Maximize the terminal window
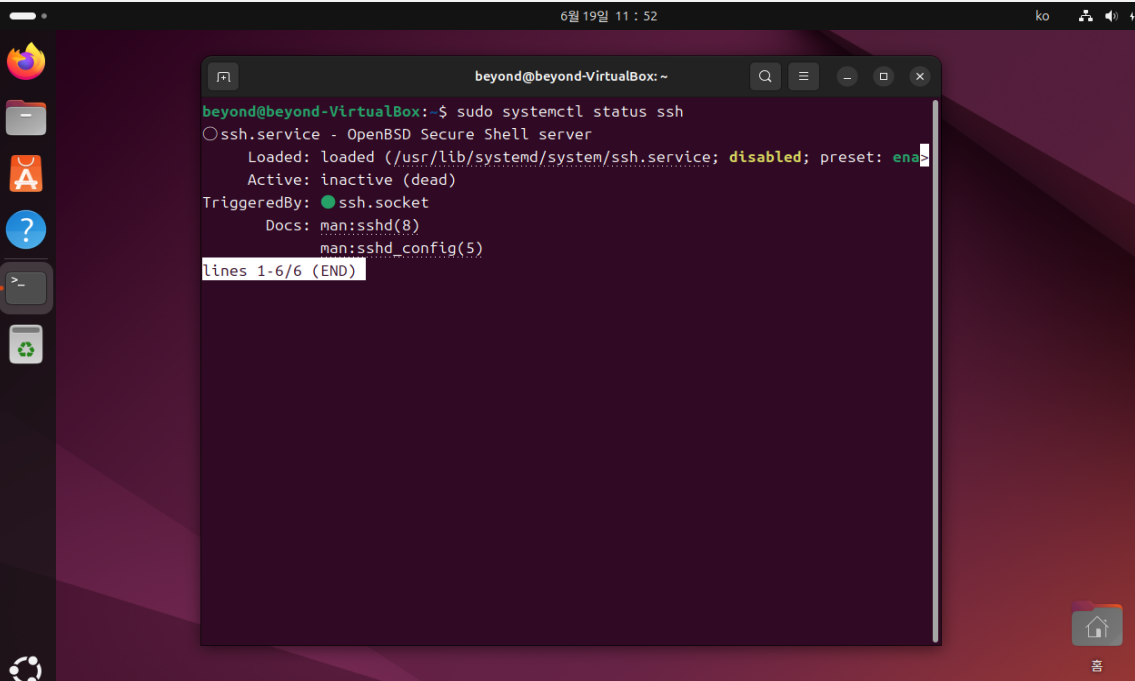 (883, 76)
